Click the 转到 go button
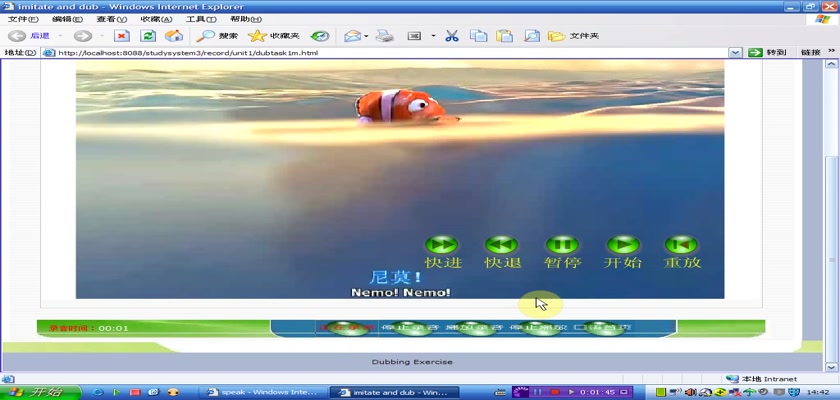 click(768, 52)
